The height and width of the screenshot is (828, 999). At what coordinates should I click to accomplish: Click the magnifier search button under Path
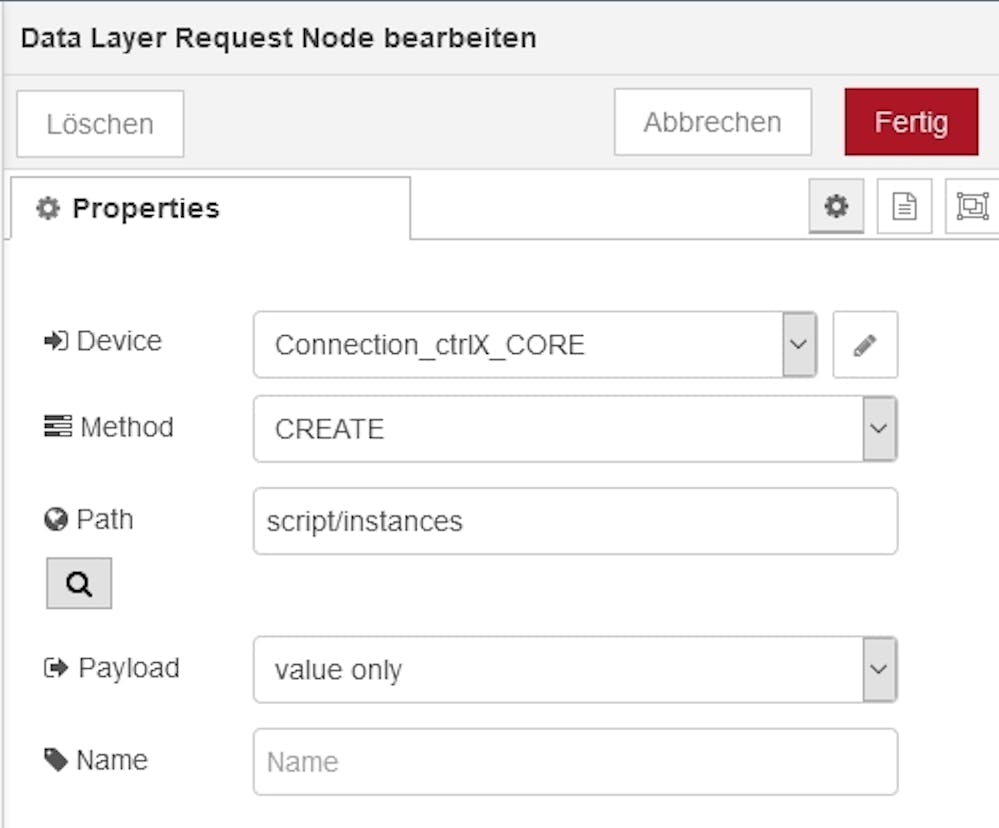[x=79, y=584]
